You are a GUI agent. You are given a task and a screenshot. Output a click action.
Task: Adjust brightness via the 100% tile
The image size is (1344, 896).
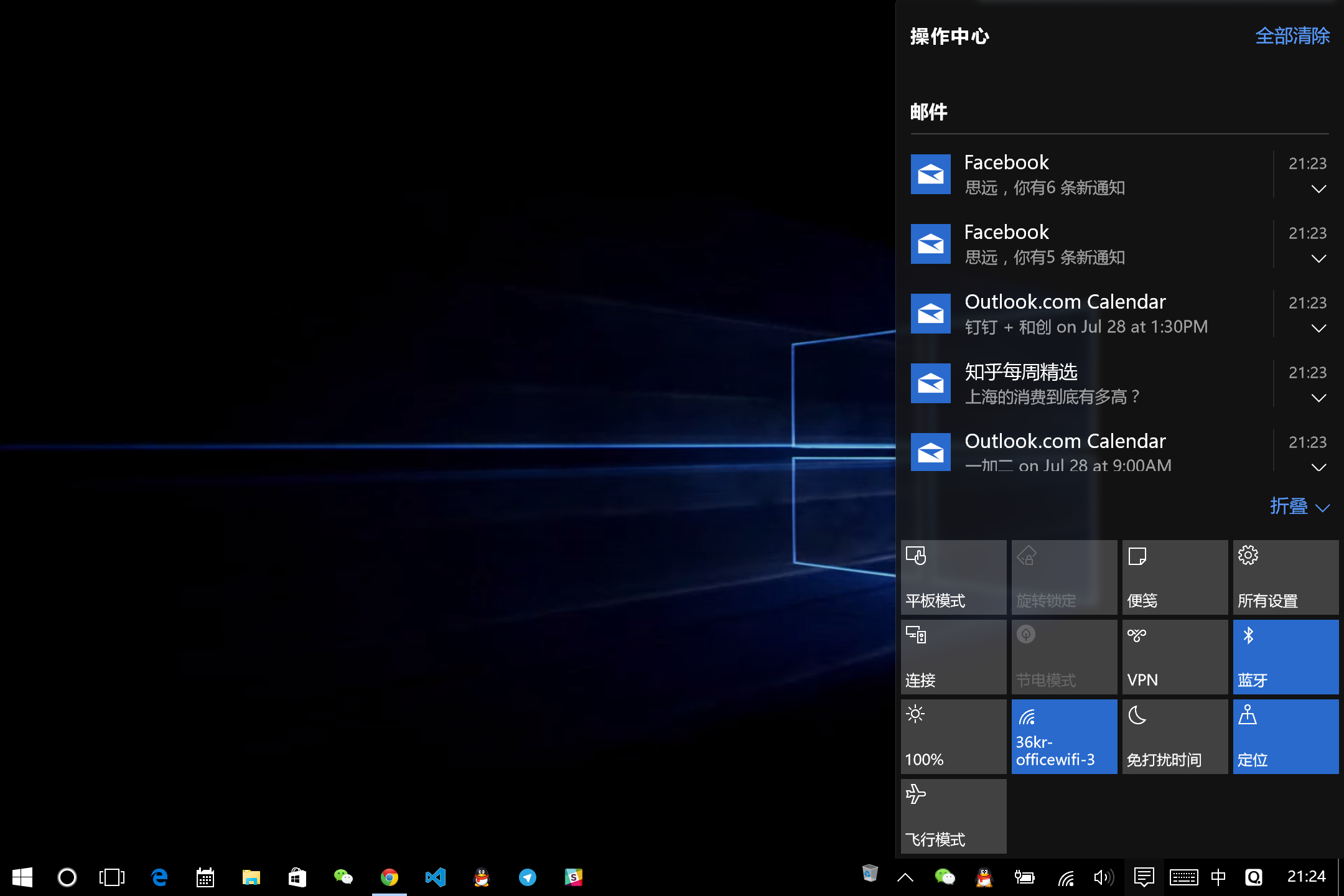(953, 736)
